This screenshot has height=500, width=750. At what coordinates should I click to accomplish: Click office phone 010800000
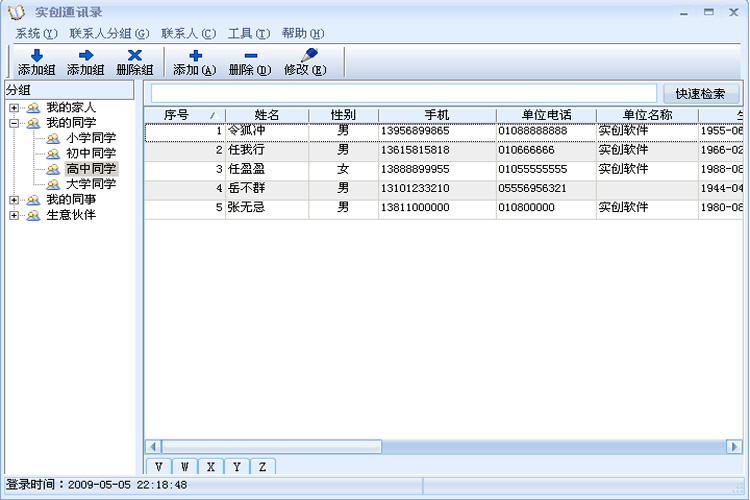(x=527, y=208)
